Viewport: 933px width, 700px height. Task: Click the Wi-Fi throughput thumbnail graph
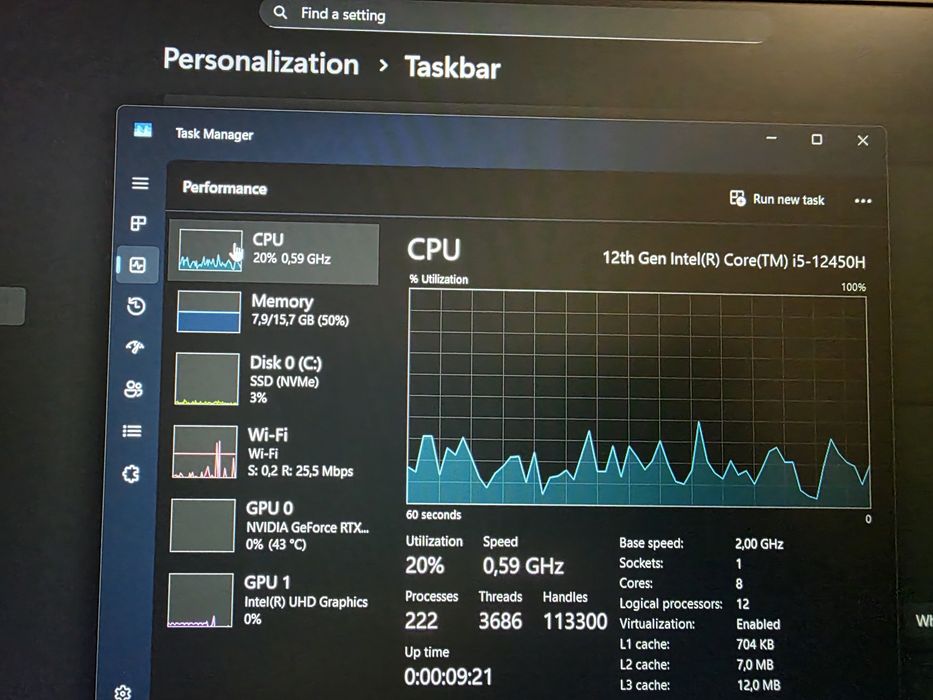point(205,452)
